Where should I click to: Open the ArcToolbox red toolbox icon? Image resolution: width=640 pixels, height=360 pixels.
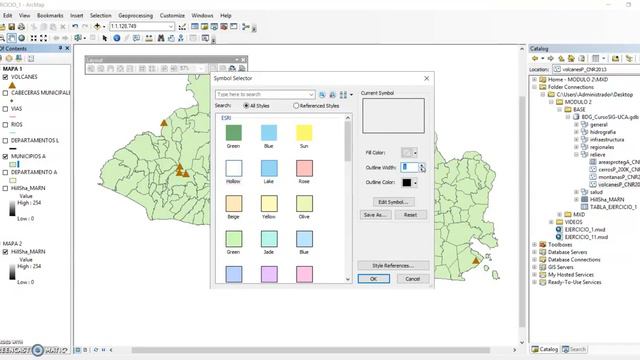pyautogui.click(x=224, y=27)
